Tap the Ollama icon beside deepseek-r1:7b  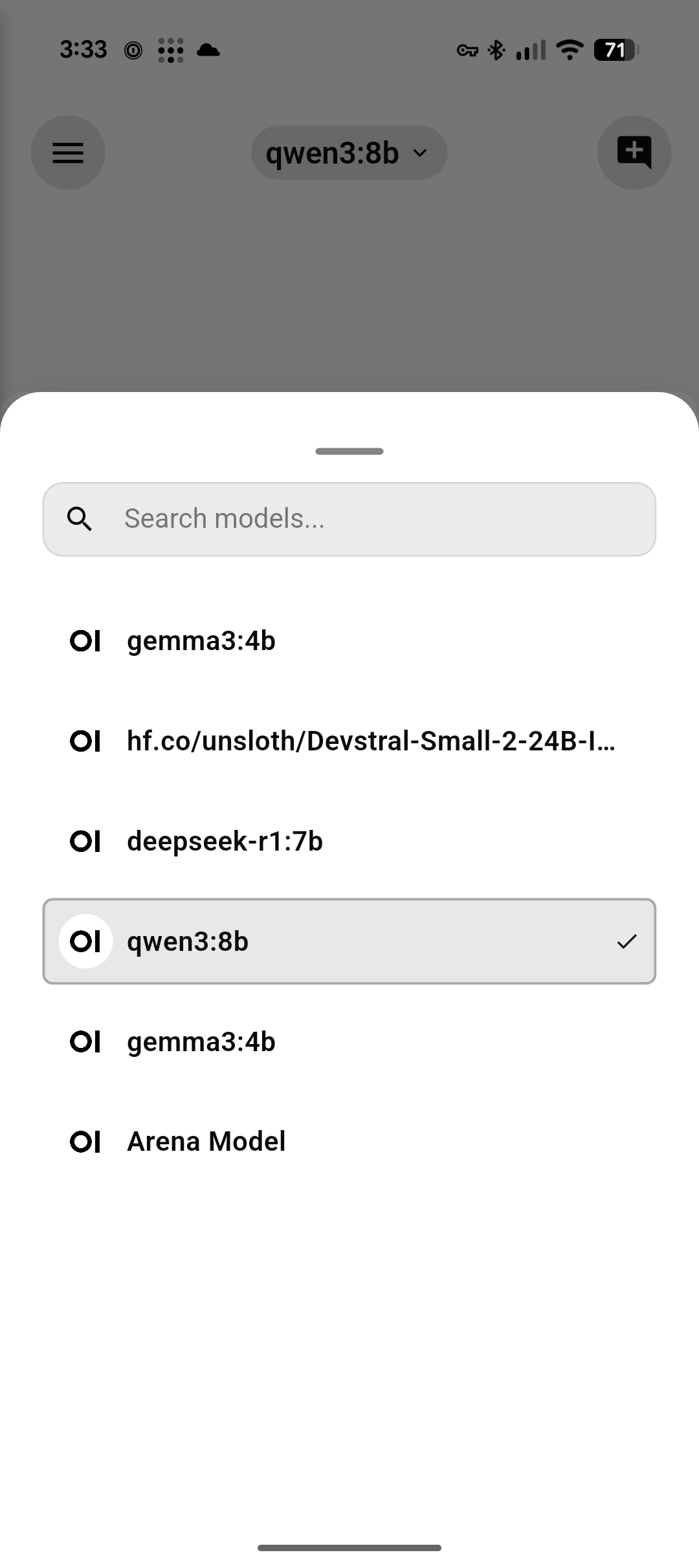(x=85, y=842)
